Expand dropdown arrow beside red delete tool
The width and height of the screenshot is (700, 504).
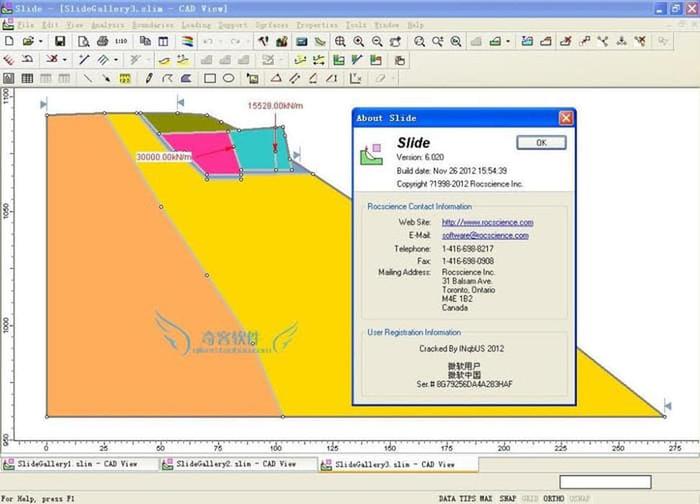click(64, 59)
